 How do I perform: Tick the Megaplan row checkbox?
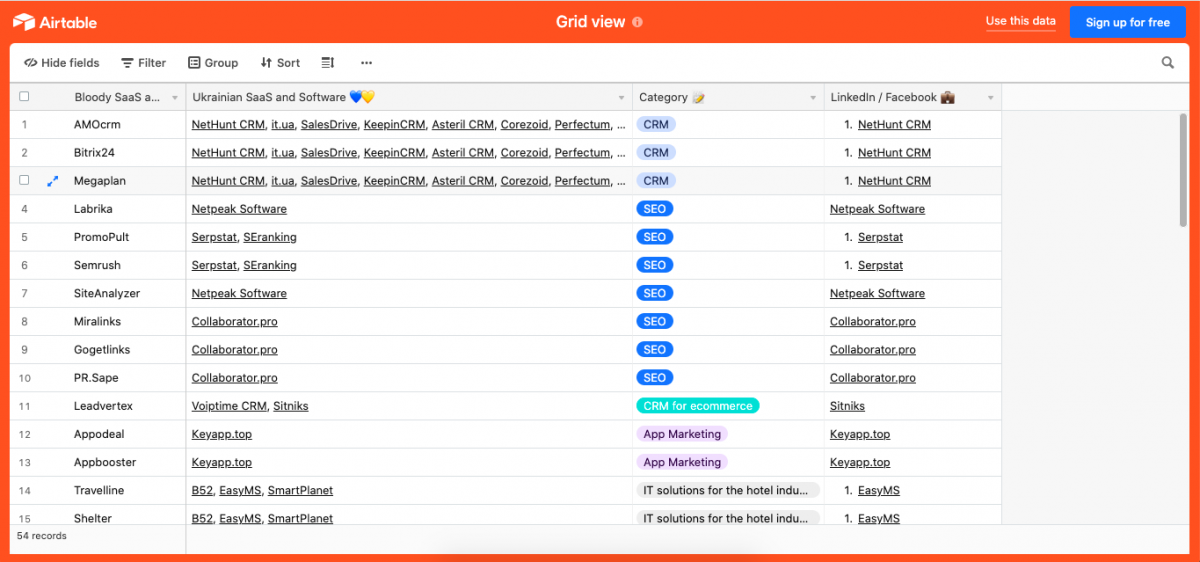[24, 181]
